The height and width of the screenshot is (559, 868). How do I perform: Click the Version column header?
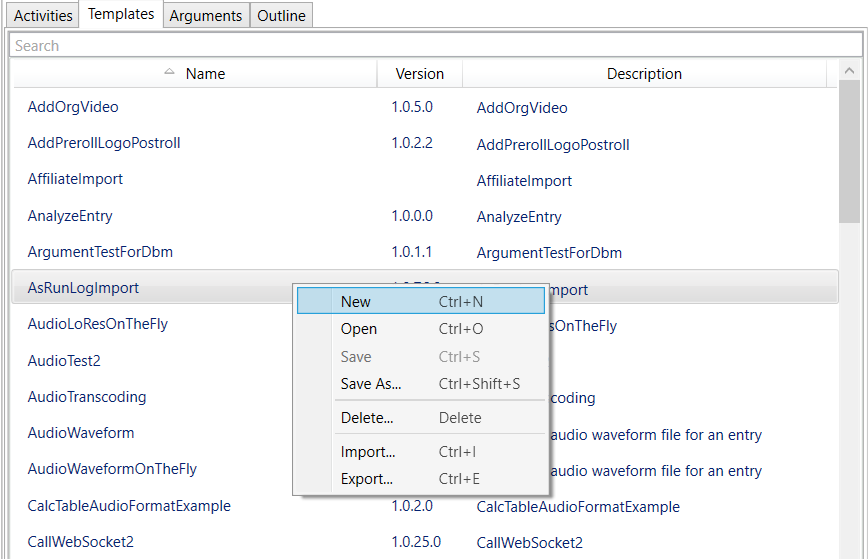[x=419, y=74]
